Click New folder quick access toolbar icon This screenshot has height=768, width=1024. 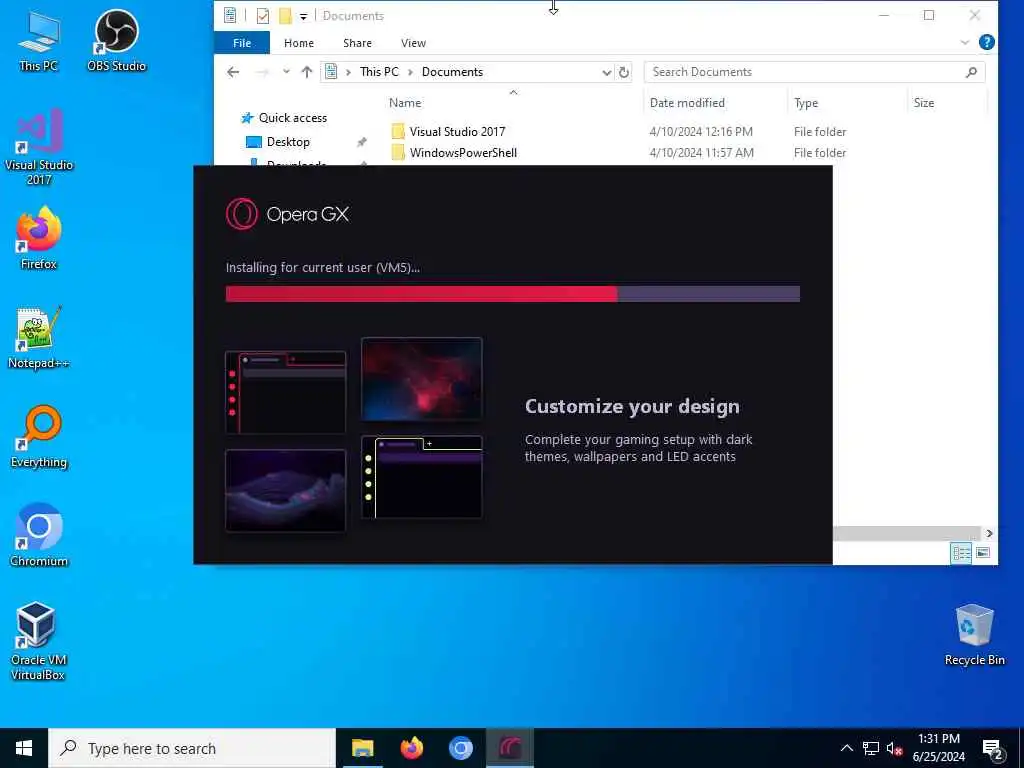[x=285, y=15]
